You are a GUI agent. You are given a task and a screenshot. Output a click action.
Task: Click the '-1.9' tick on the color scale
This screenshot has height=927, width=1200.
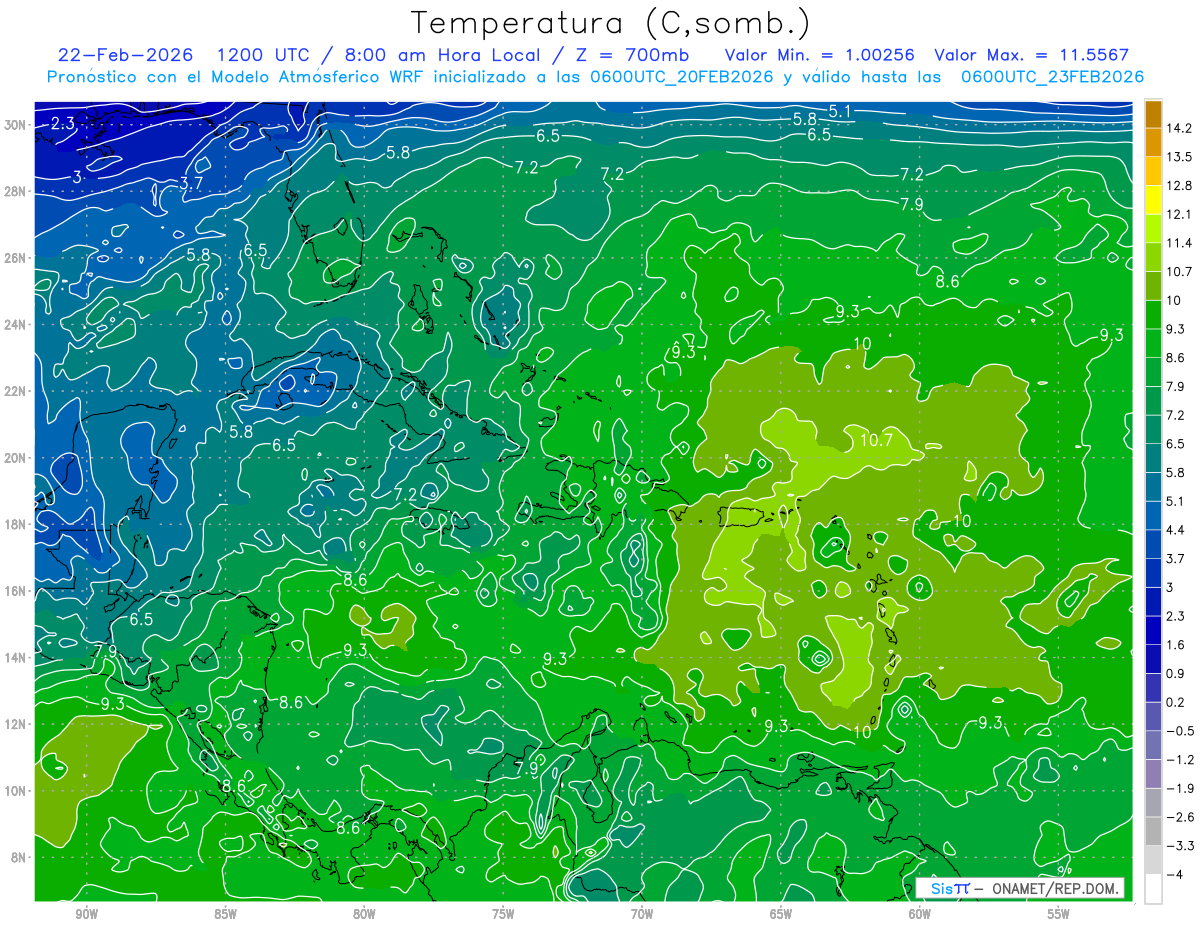[x=1178, y=789]
